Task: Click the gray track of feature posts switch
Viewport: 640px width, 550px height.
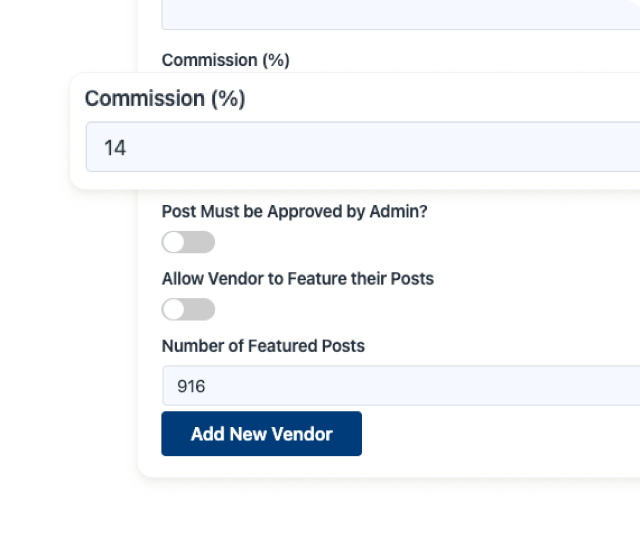Action: (202, 309)
